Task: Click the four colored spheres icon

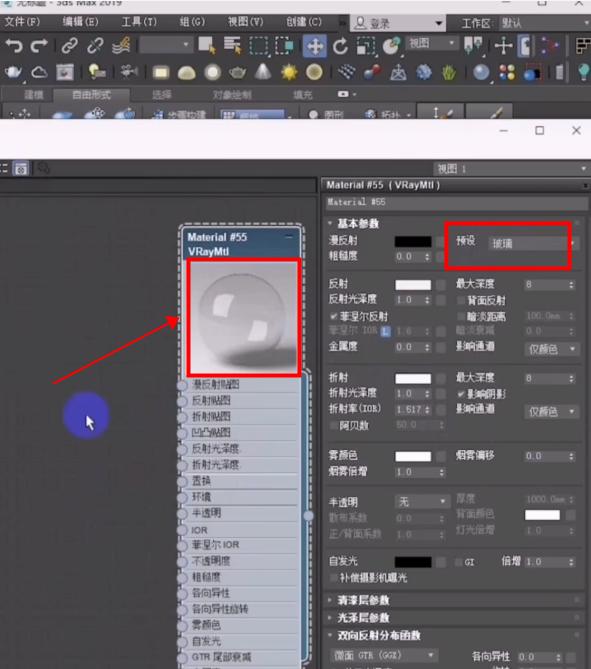Action: (x=507, y=72)
